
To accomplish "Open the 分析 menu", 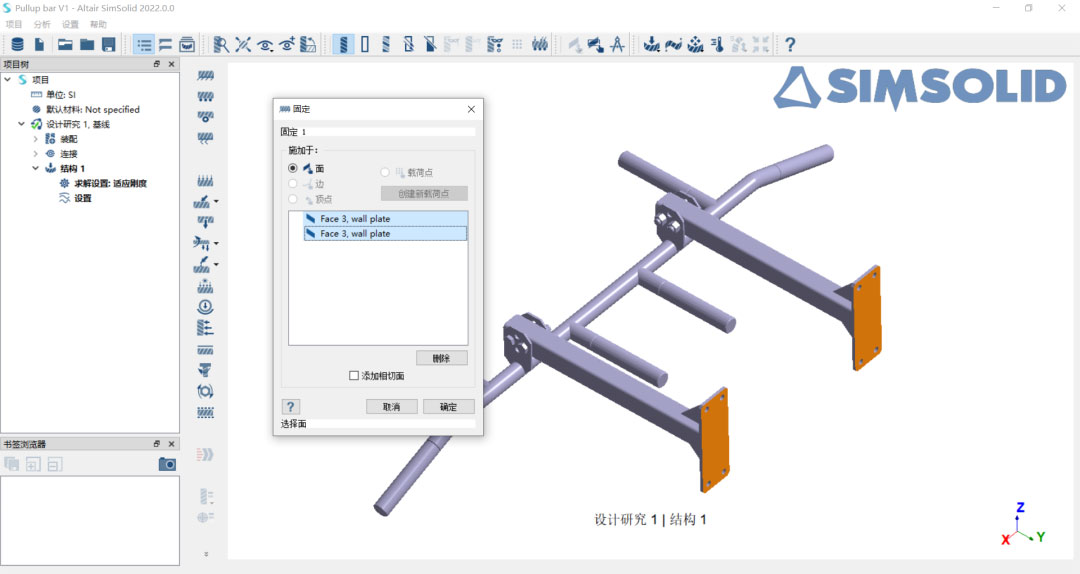I will [42, 24].
